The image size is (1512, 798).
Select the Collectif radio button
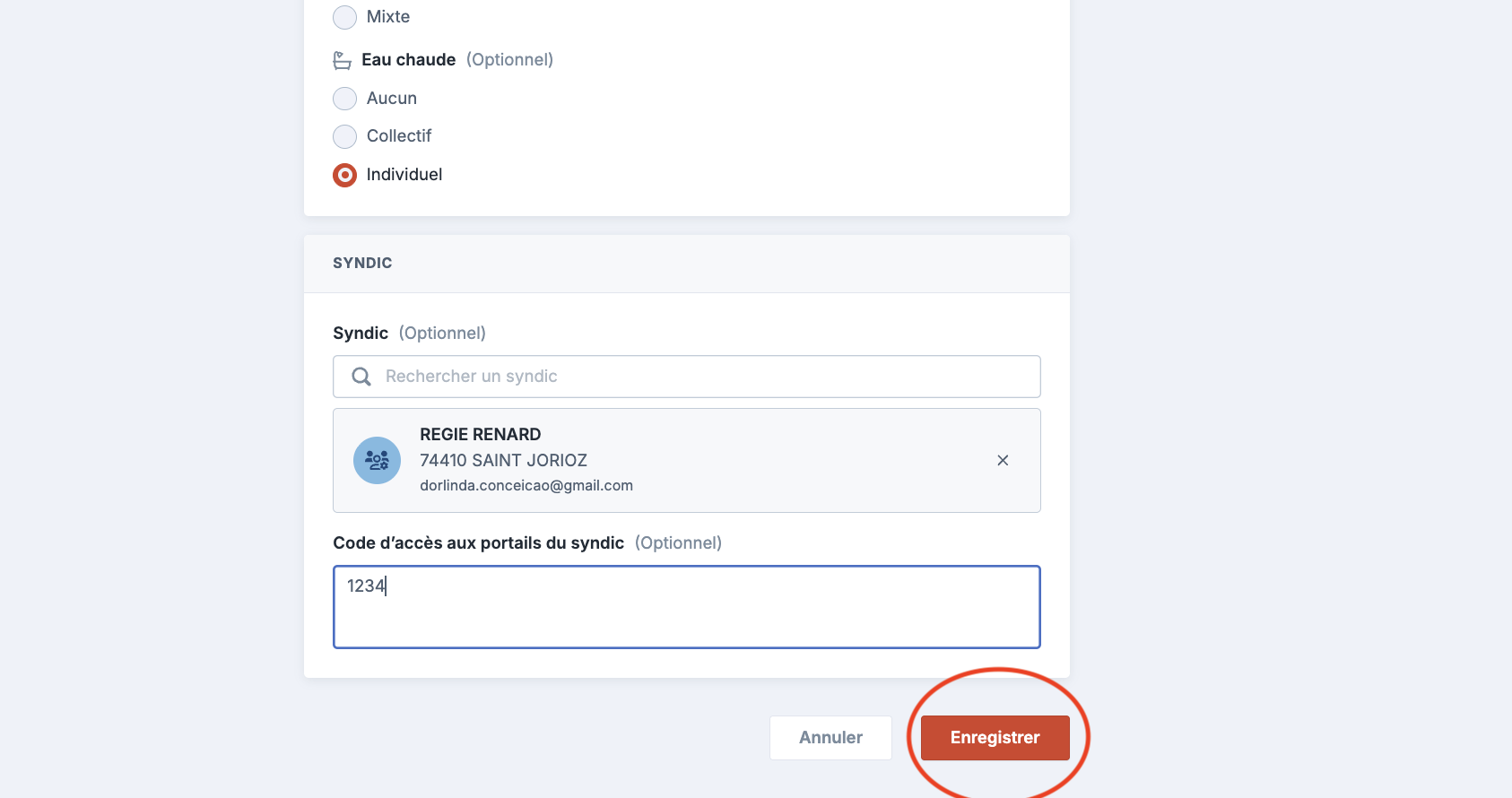(x=345, y=136)
